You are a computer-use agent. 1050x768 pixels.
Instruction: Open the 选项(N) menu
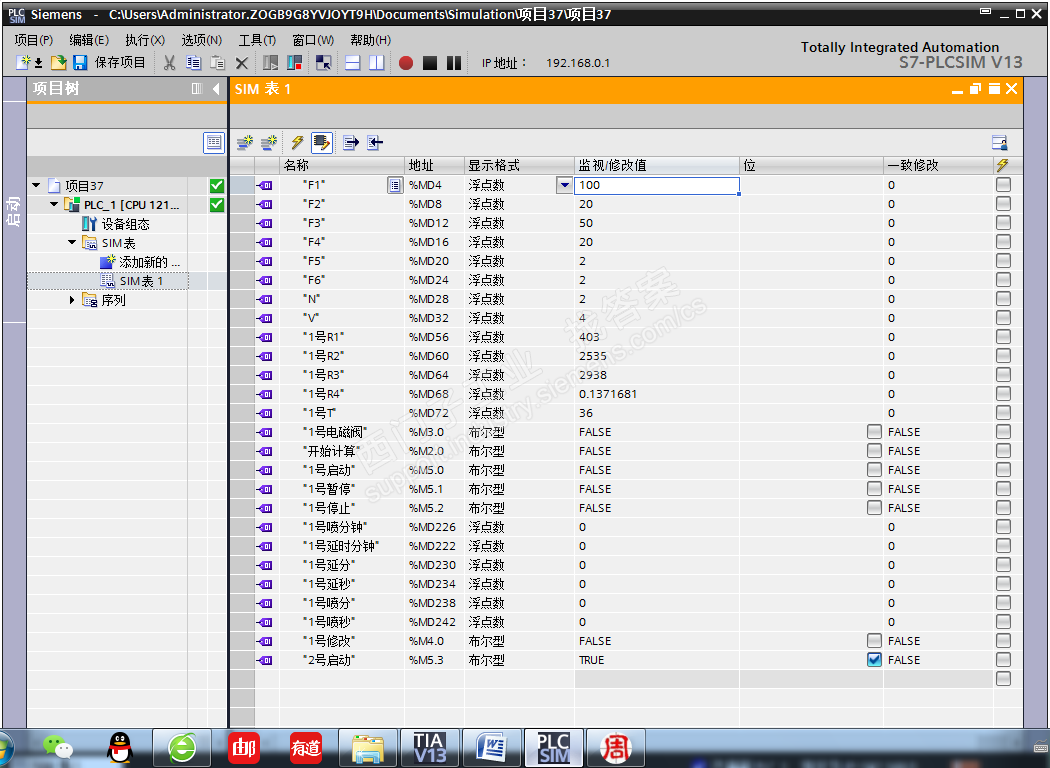[x=202, y=40]
